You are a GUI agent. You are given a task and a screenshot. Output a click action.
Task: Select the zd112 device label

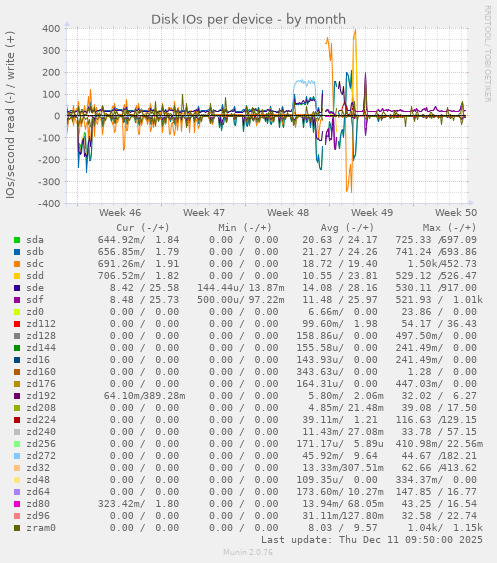(41, 324)
